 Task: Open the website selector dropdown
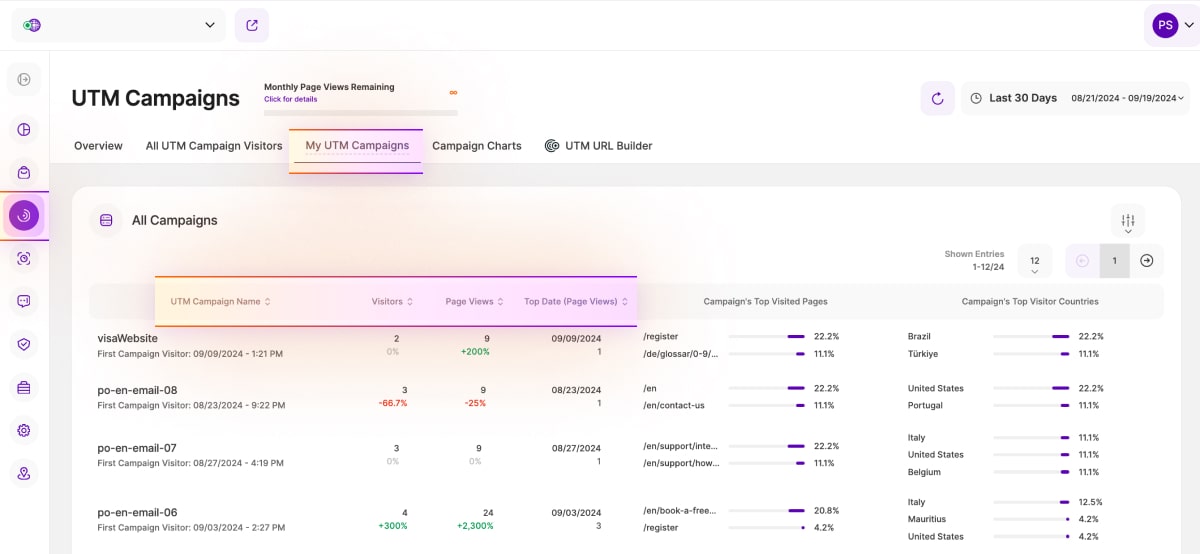coord(119,25)
